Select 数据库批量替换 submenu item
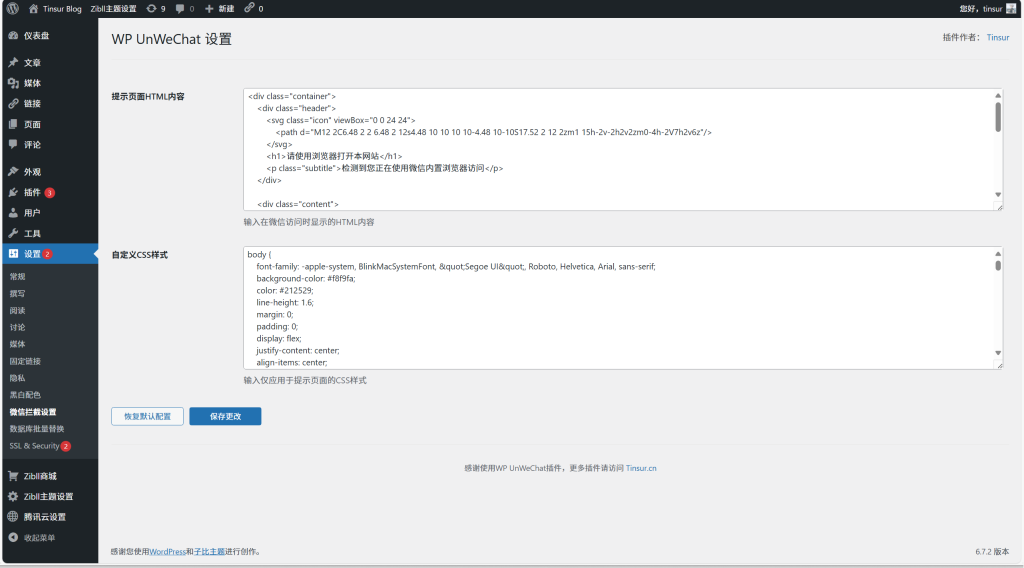Screen dimensions: 1024x568 (36, 429)
